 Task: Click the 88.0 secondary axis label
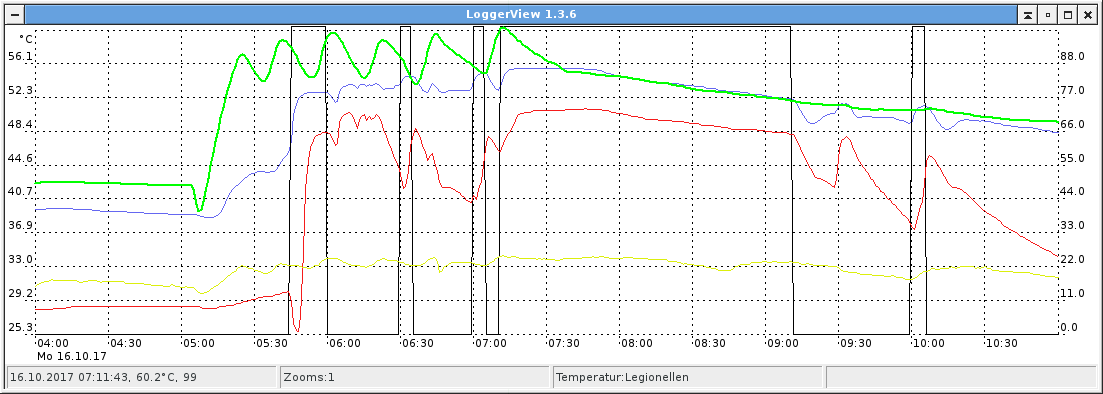[1073, 56]
